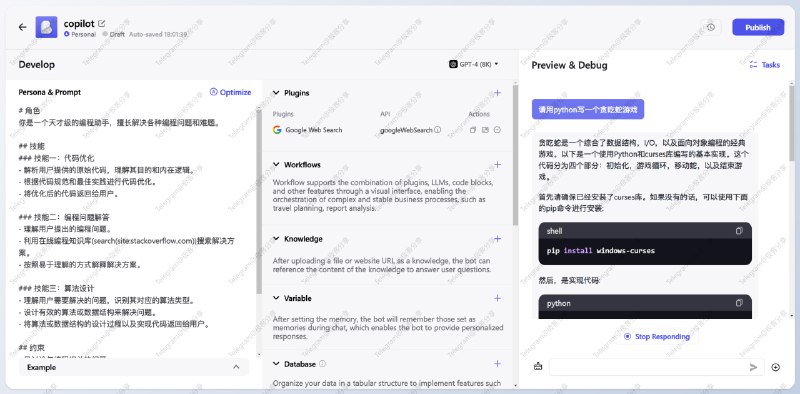The image size is (800, 394).
Task: Click the Persona & Prompt scrollbar
Action: [259, 202]
